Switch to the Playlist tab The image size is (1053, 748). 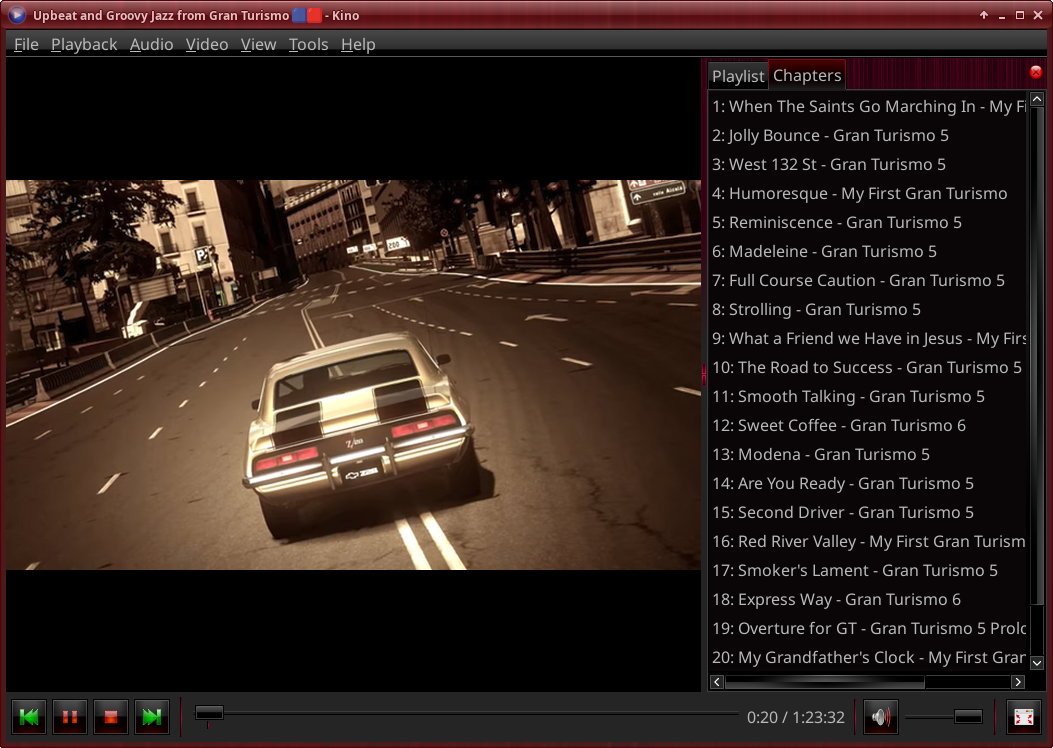[x=738, y=76]
